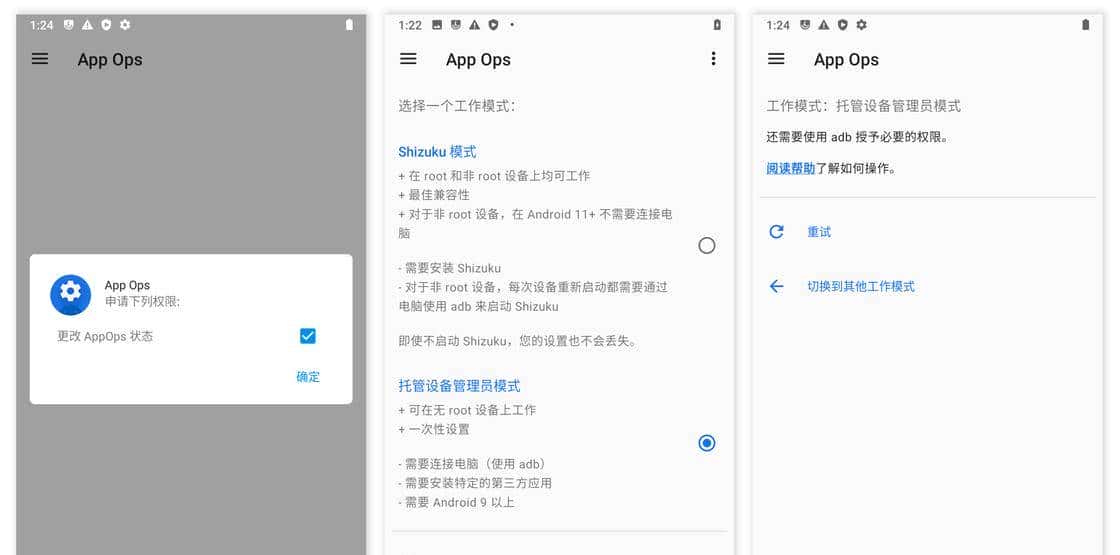The image size is (1120, 555).
Task: Click image icon in middle status bar
Action: tap(437, 25)
